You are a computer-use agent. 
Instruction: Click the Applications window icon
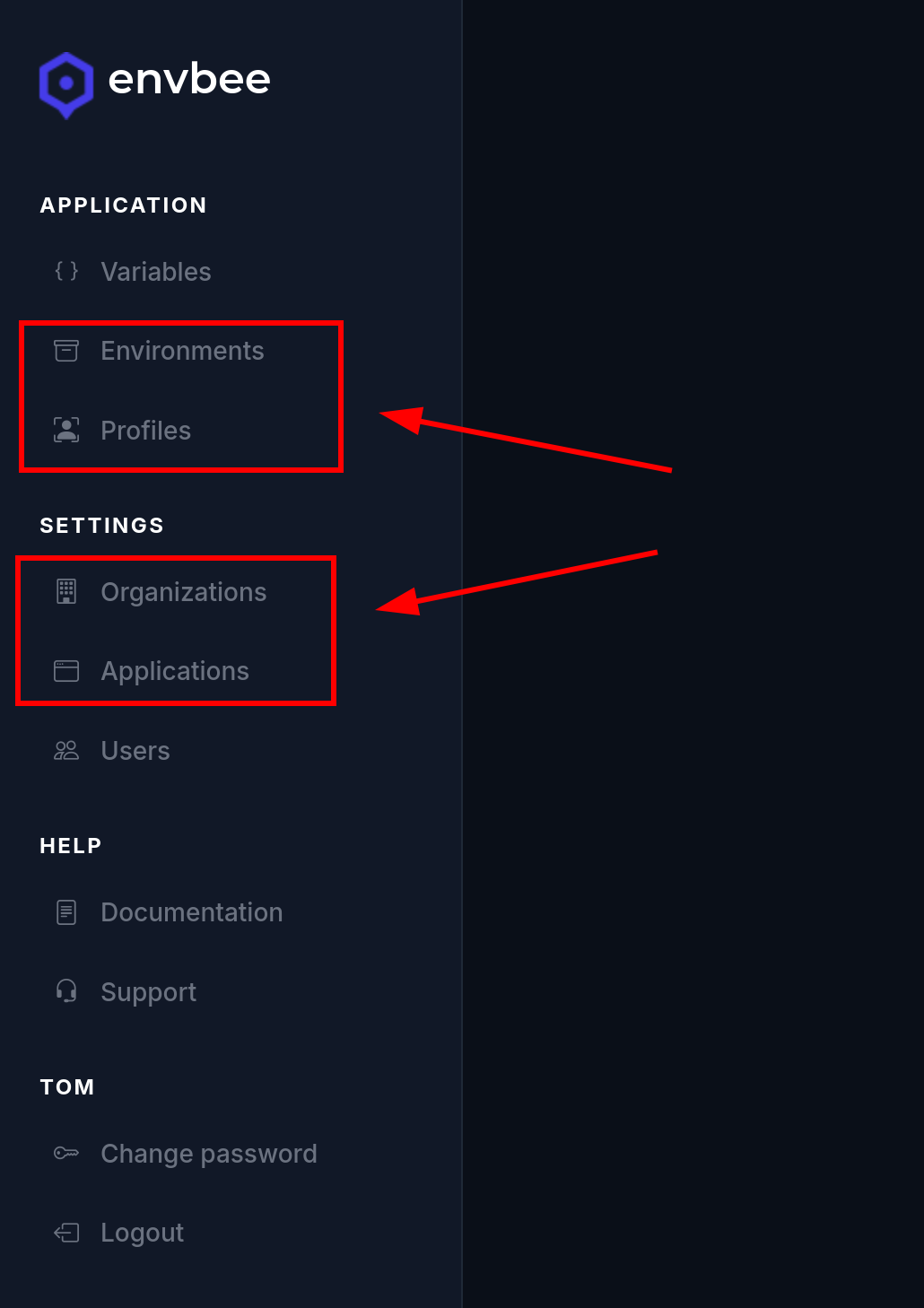coord(66,671)
